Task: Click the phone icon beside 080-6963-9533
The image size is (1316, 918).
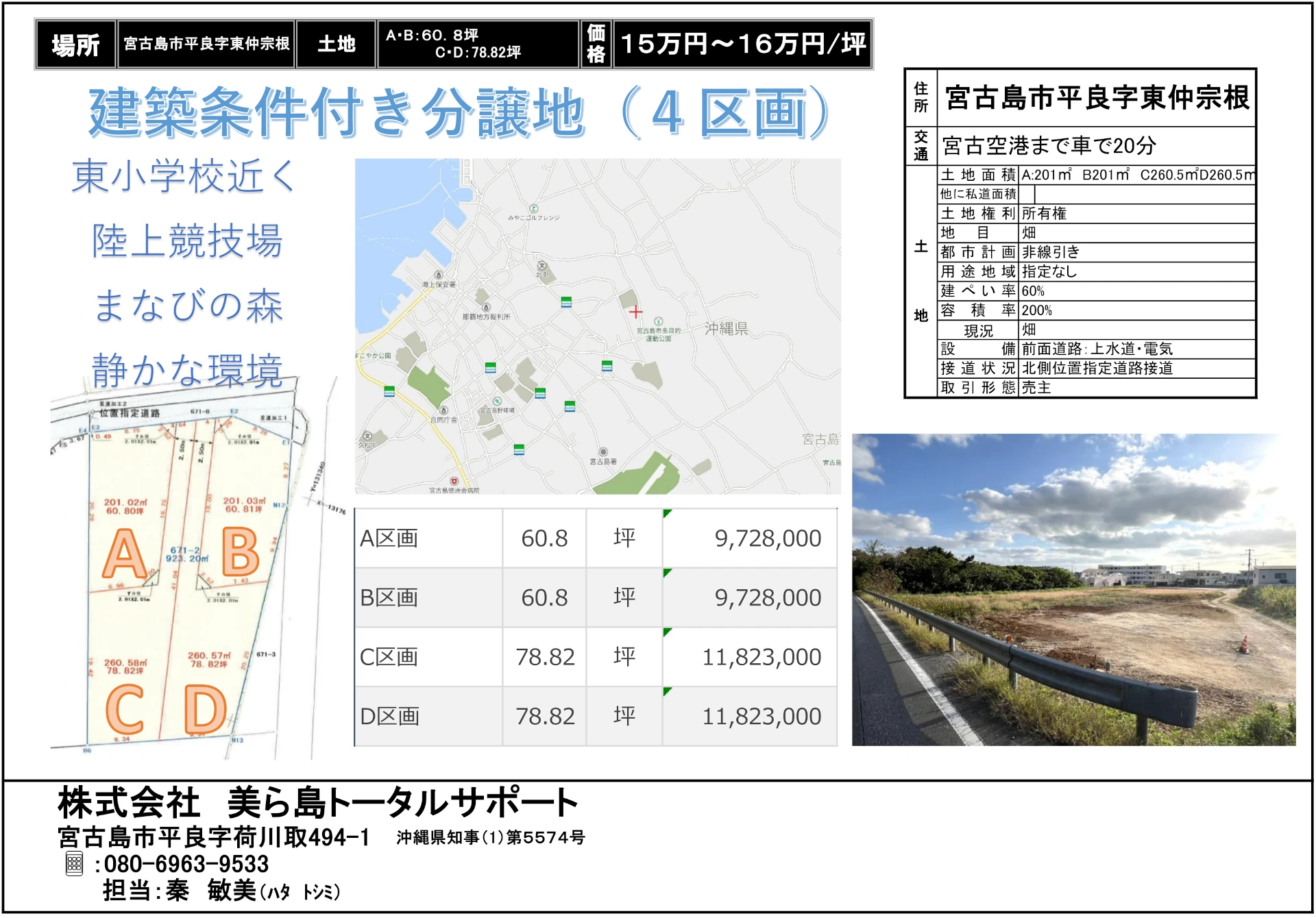Action: [x=74, y=864]
